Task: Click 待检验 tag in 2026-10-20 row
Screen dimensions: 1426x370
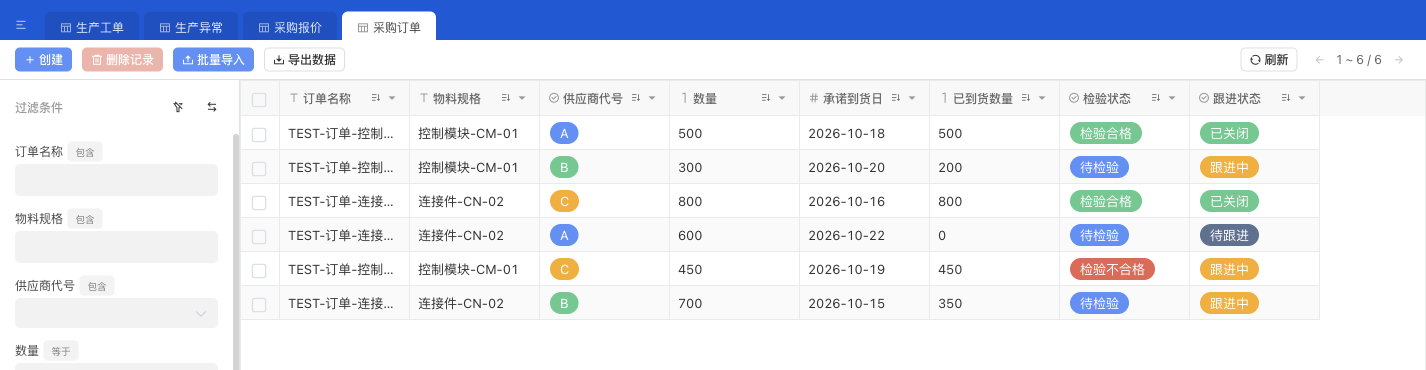Action: point(1099,167)
